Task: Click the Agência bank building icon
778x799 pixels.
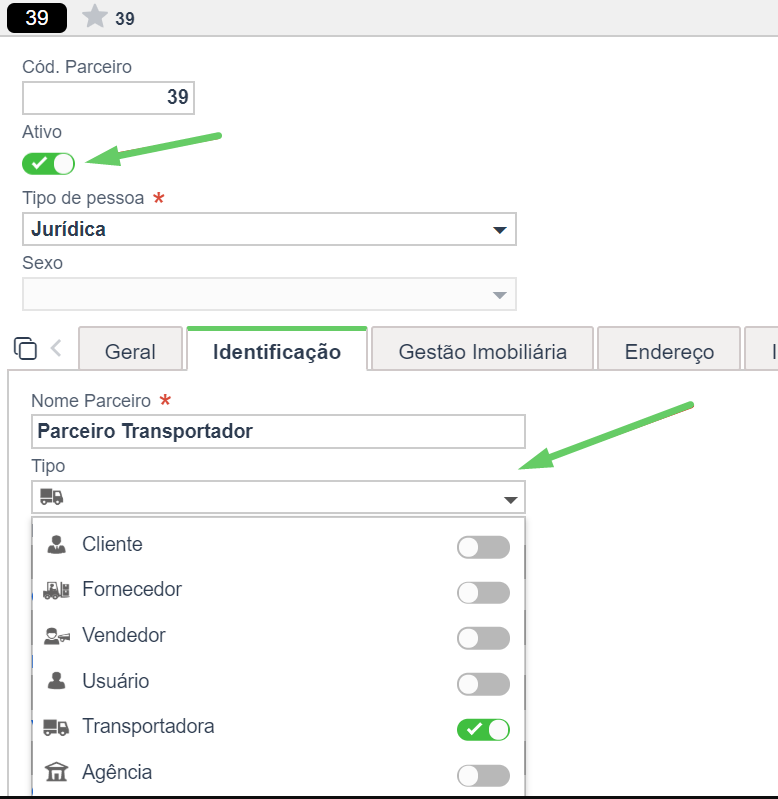Action: (x=56, y=772)
